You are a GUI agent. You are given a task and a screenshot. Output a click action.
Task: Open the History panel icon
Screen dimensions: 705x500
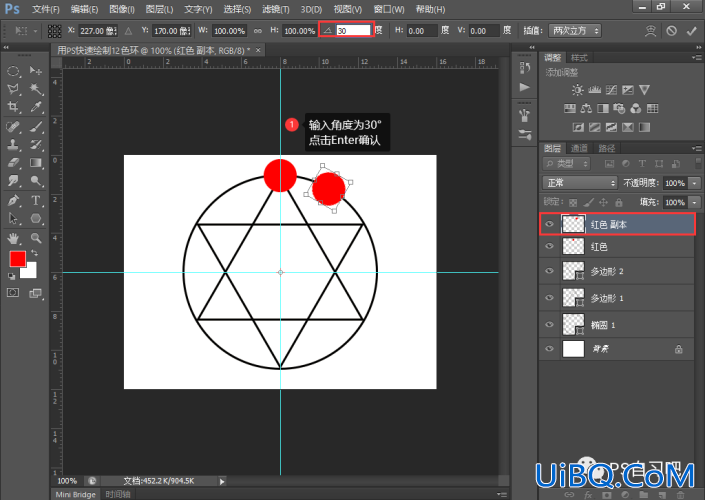point(525,67)
